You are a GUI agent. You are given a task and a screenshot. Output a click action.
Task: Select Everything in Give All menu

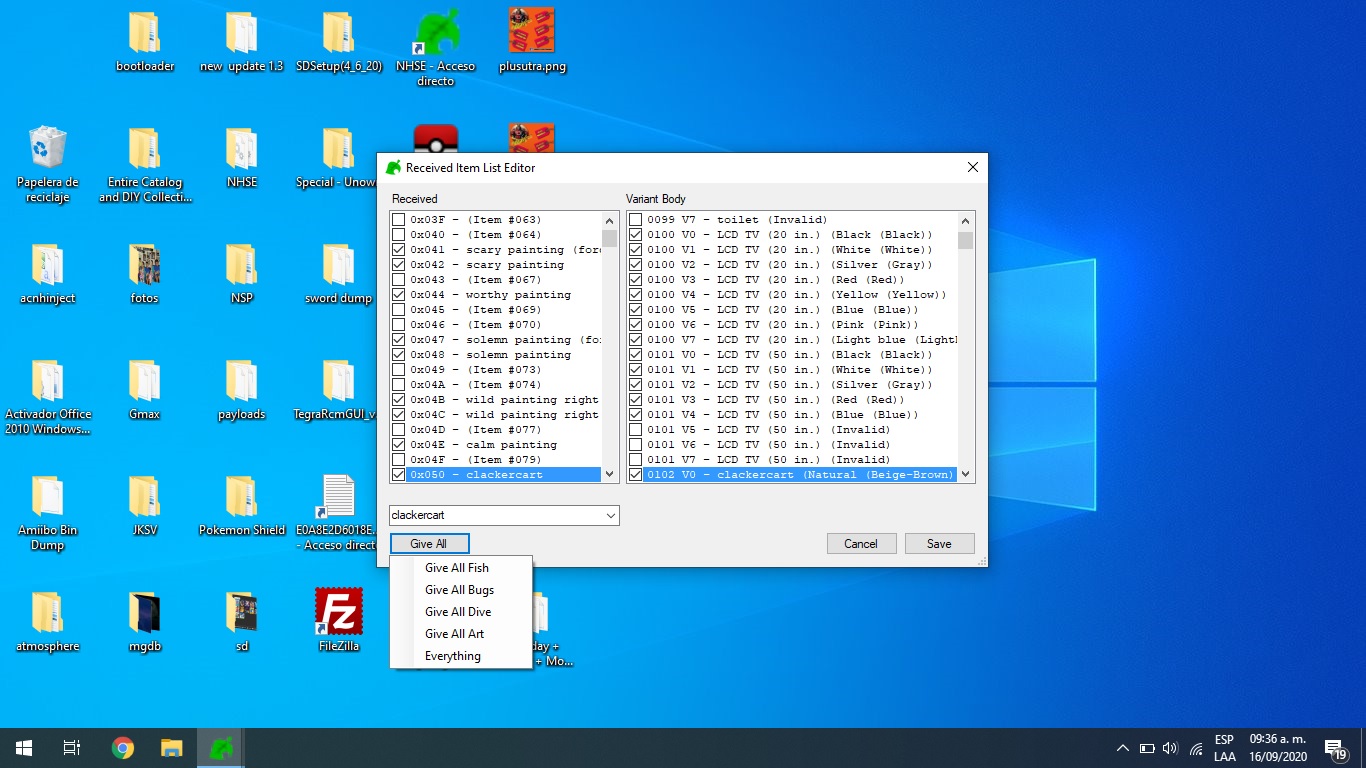[x=453, y=656]
